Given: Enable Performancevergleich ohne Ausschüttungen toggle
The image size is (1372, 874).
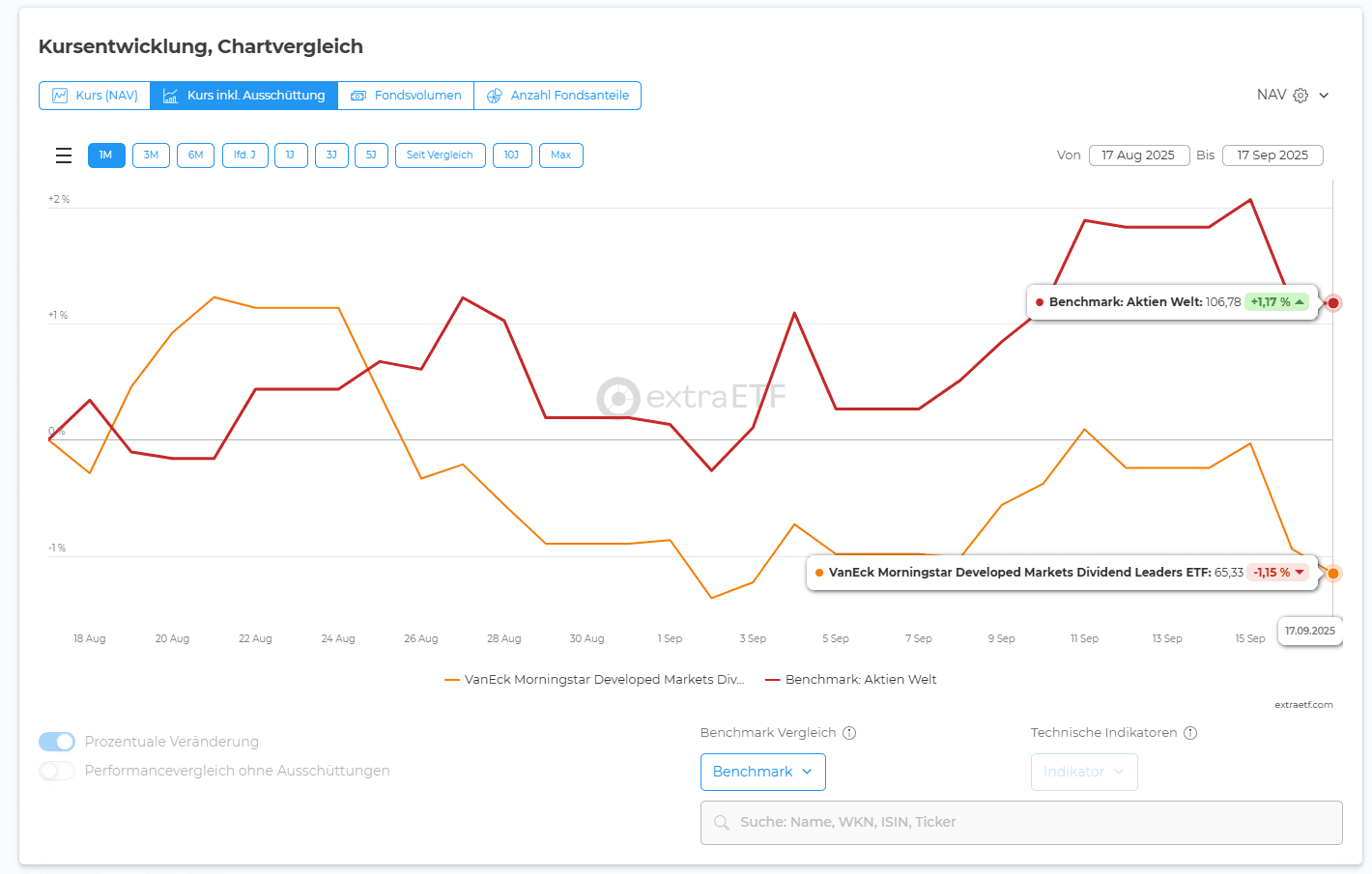Looking at the screenshot, I should coord(57,771).
